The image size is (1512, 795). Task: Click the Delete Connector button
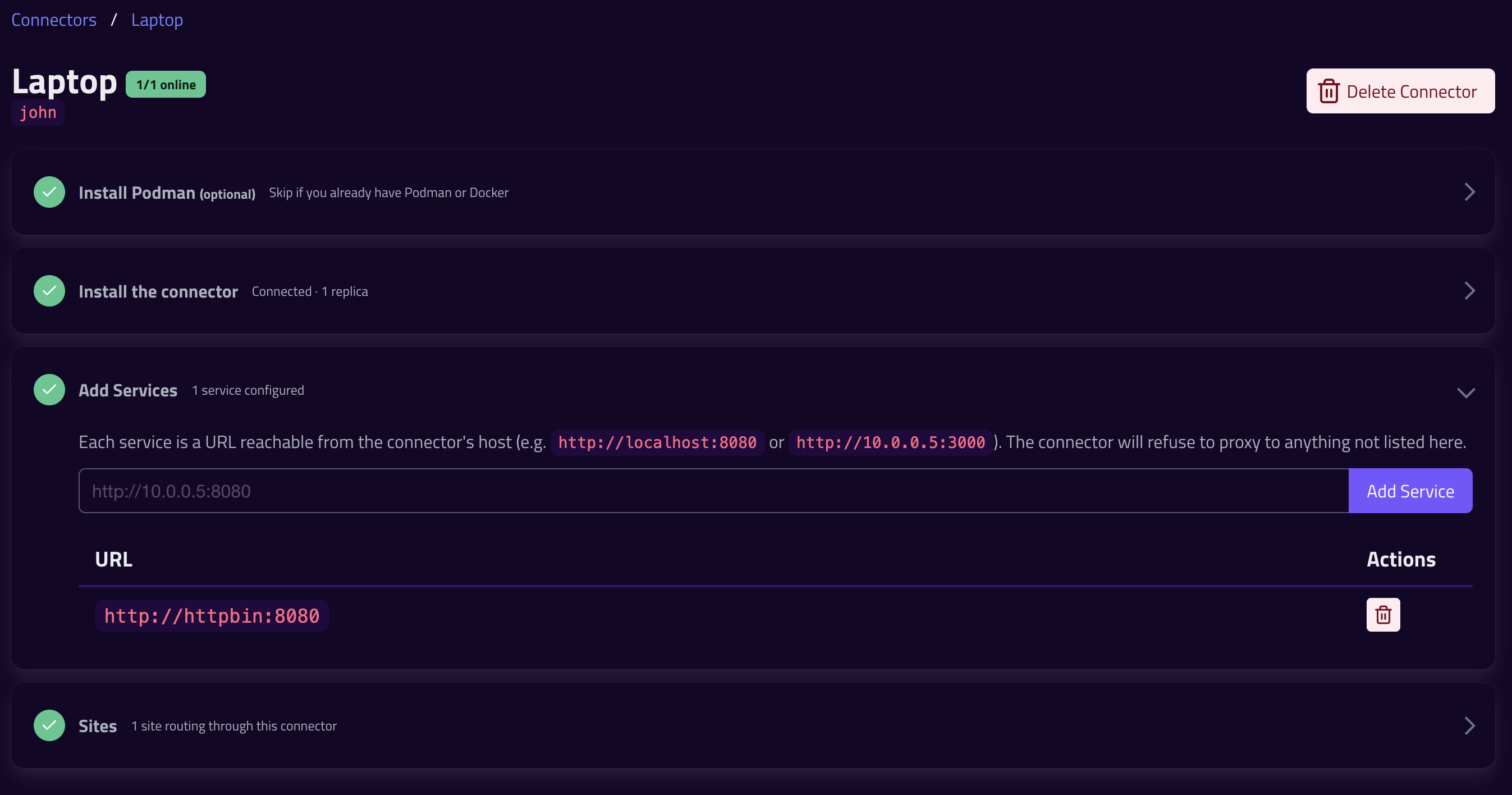click(x=1400, y=91)
